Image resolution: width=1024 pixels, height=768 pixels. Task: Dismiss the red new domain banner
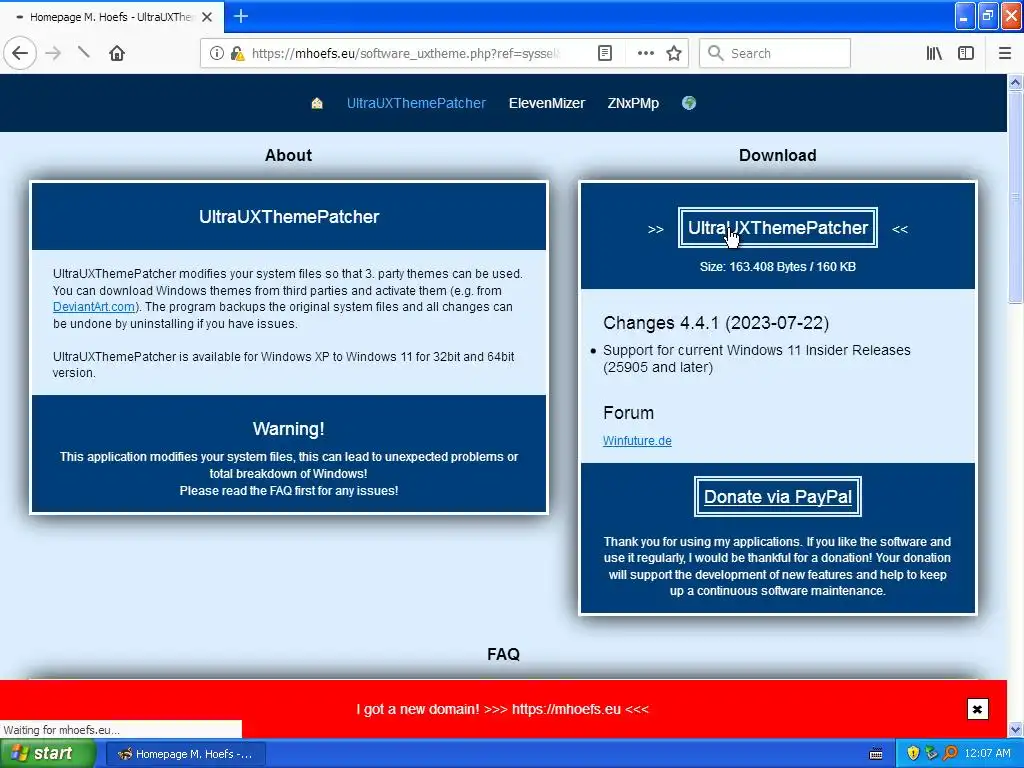[977, 709]
